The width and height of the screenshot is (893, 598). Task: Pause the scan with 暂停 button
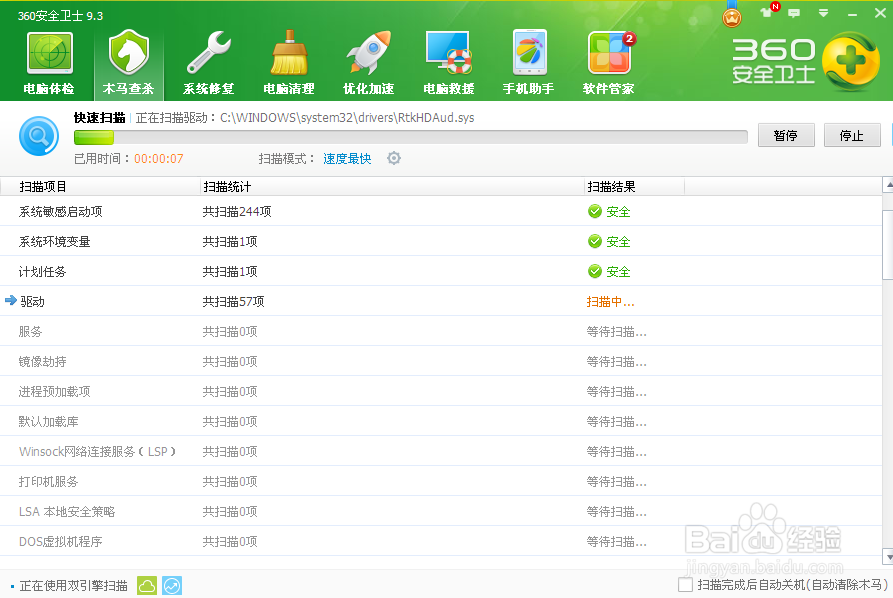pyautogui.click(x=786, y=135)
